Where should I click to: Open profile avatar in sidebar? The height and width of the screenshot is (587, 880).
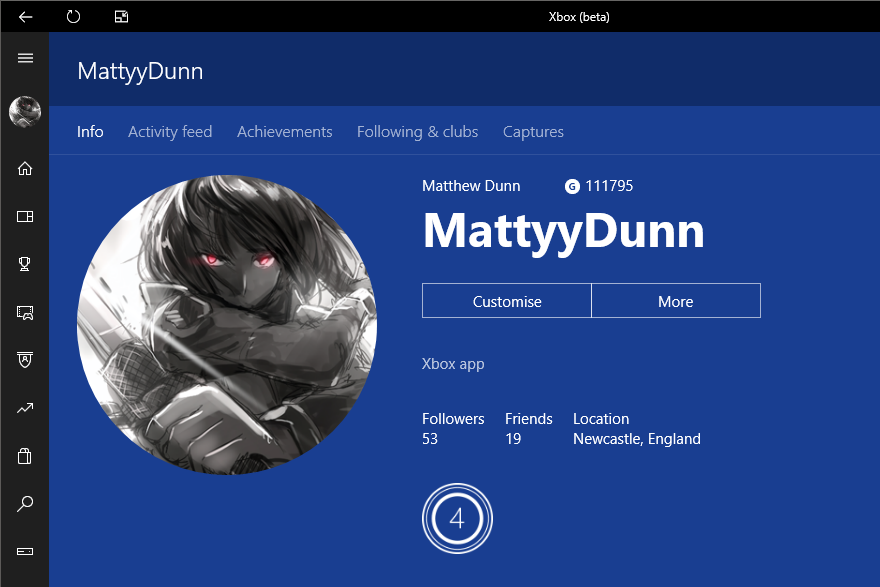pos(25,112)
